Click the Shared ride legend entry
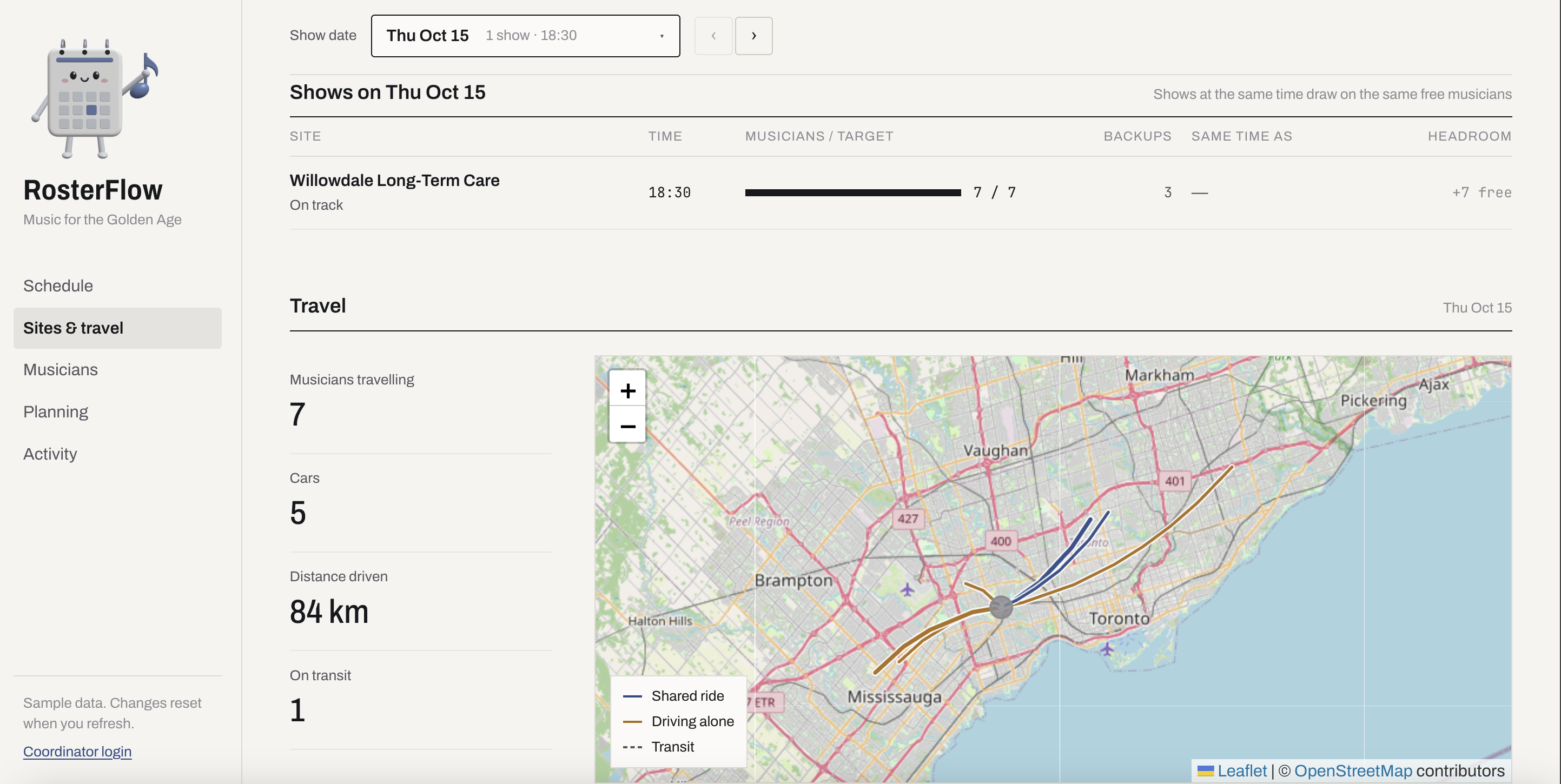 tap(674, 696)
